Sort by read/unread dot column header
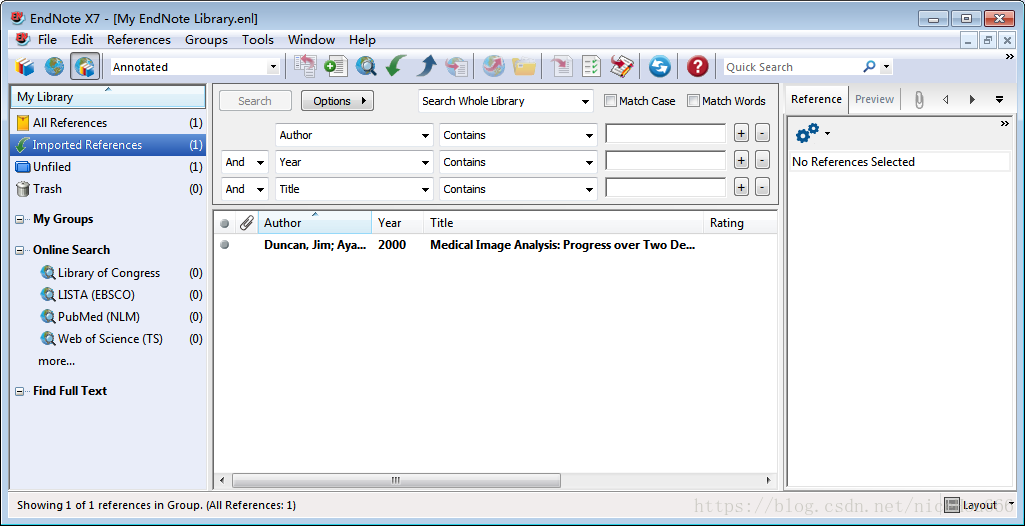1025x526 pixels. pyautogui.click(x=225, y=223)
